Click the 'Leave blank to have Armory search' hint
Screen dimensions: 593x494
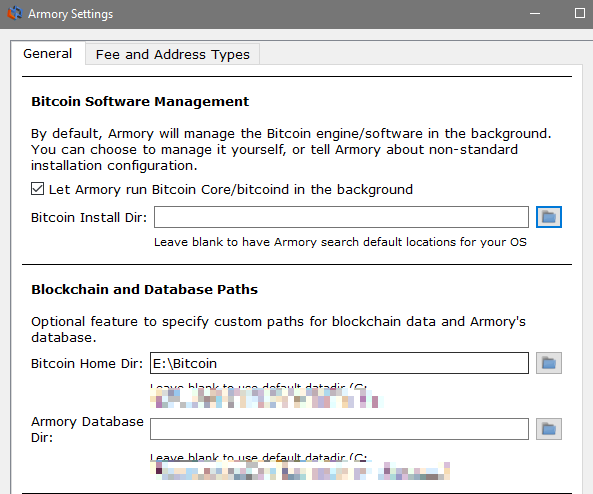(x=340, y=242)
